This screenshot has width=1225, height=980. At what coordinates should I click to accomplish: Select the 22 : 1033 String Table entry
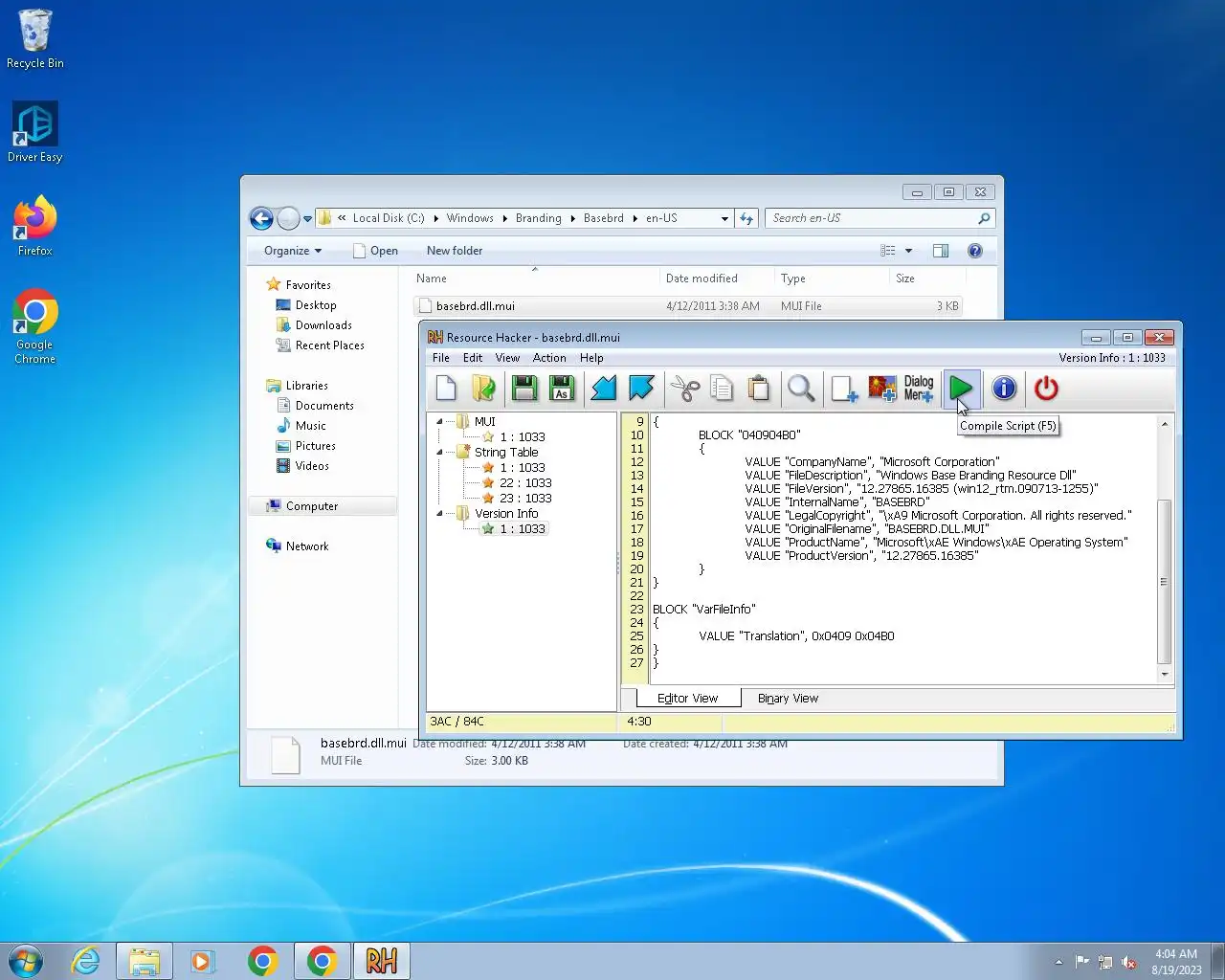click(525, 483)
